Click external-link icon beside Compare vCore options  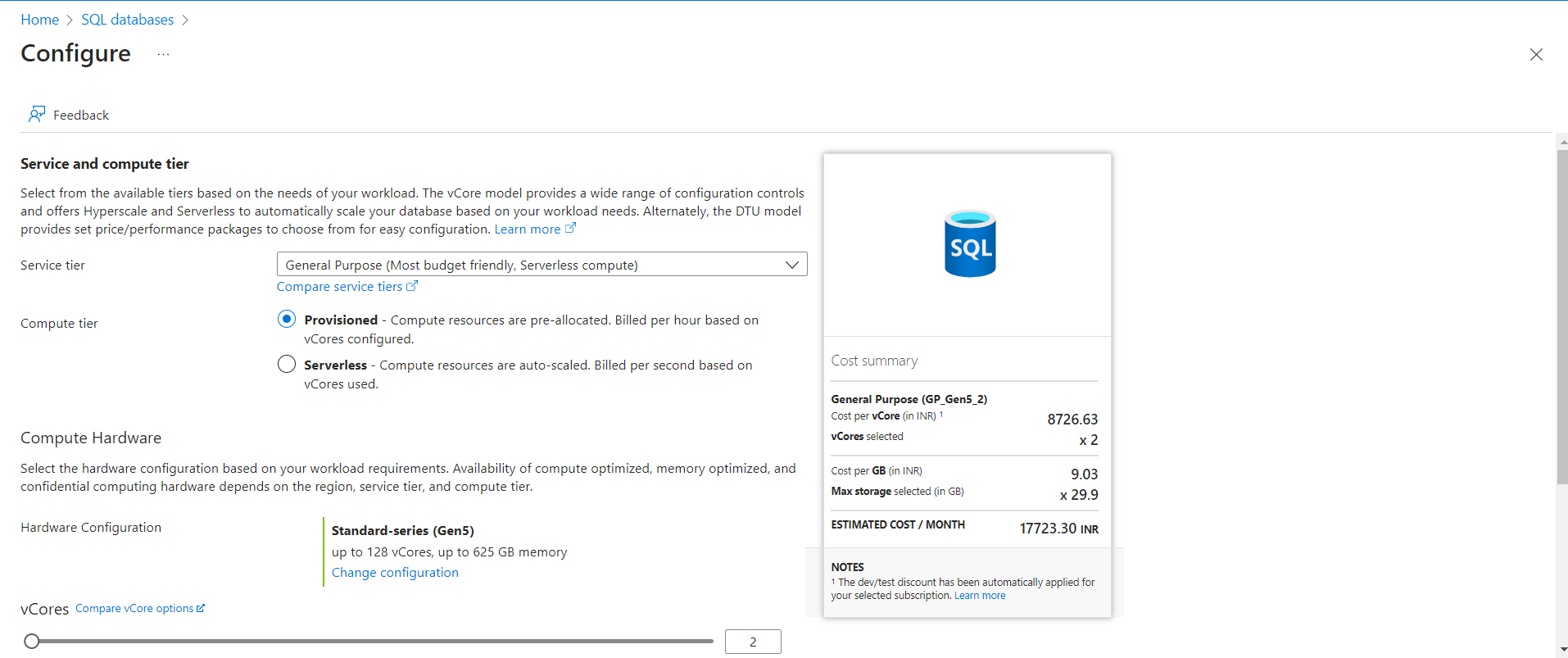201,608
